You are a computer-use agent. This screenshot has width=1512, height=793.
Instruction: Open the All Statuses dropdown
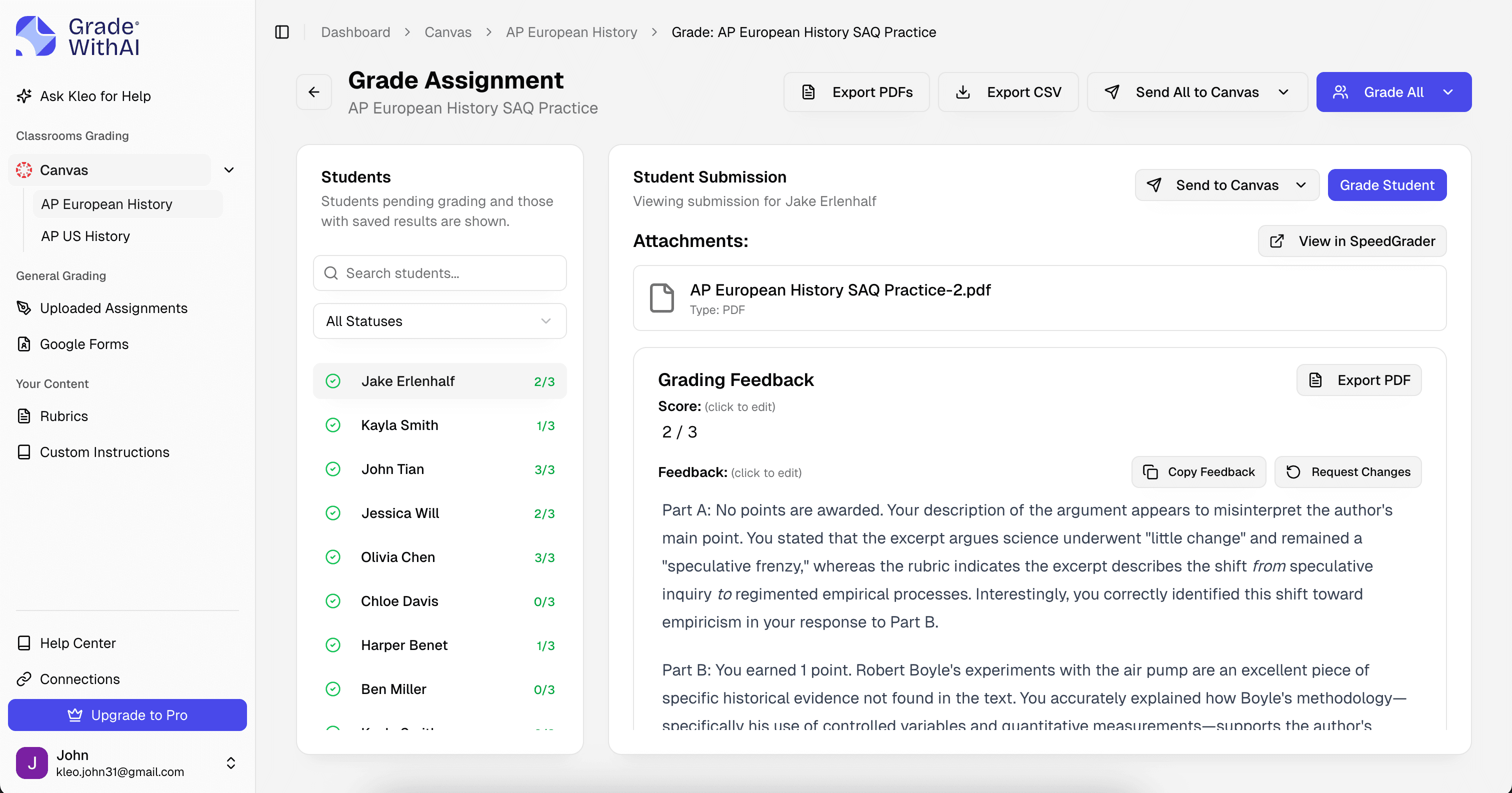439,320
